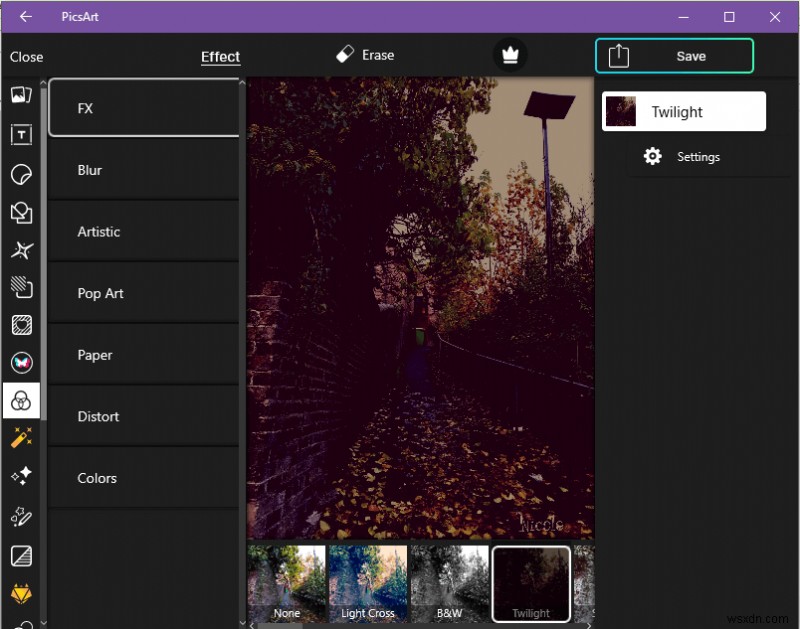Apply the Light Cross effect thumbnail

coord(368,584)
